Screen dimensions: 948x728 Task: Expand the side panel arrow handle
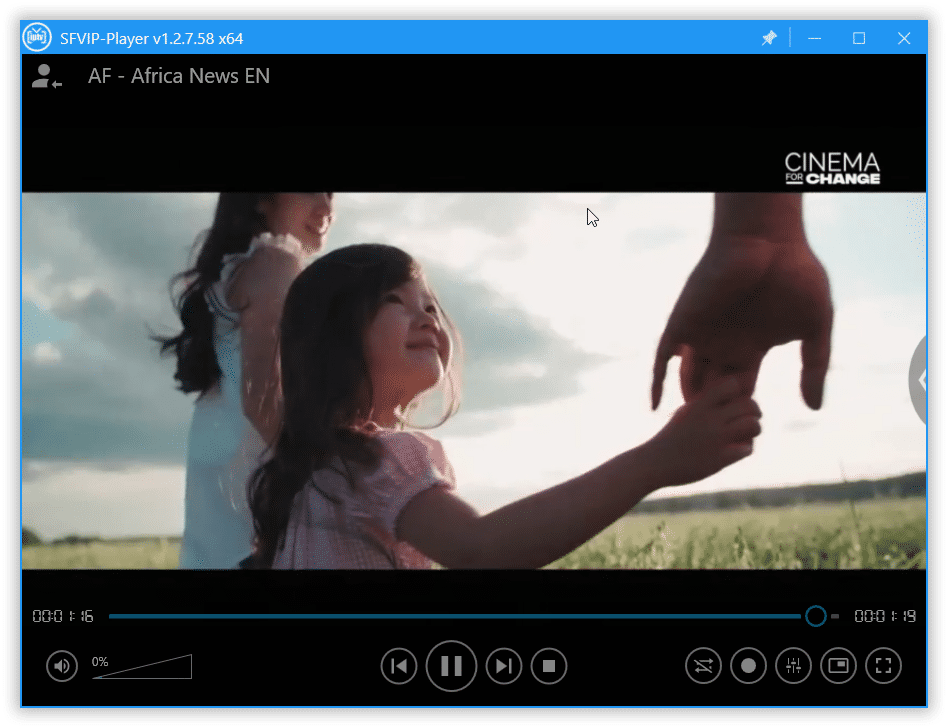click(918, 380)
